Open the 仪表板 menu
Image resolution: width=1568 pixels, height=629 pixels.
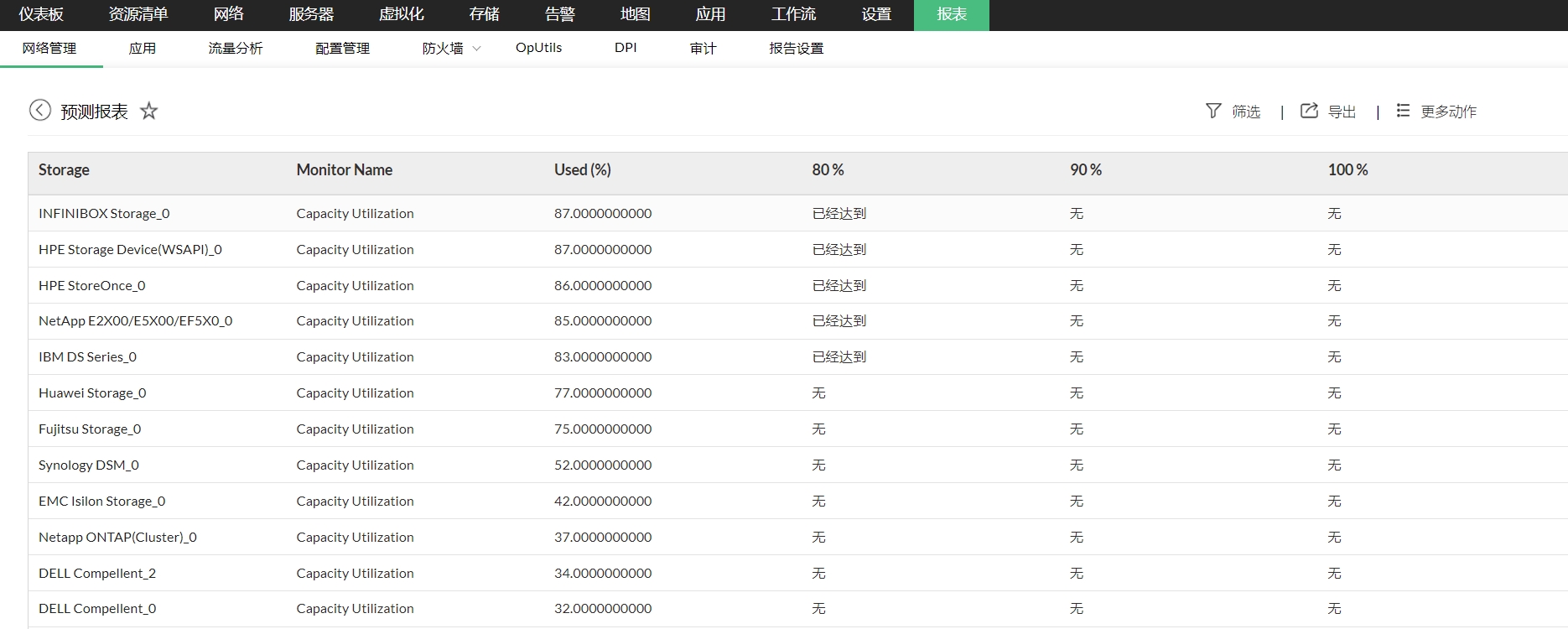click(41, 14)
